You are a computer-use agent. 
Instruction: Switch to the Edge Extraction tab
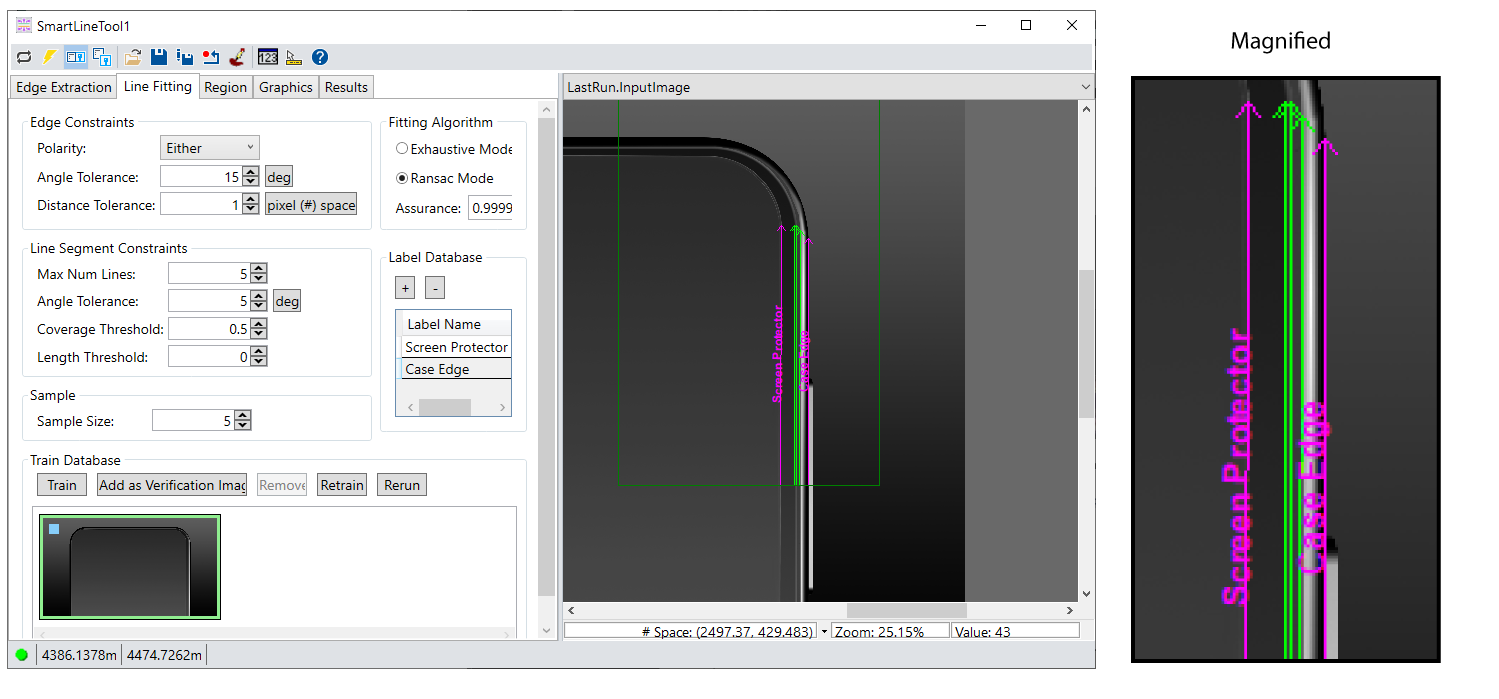click(x=63, y=87)
